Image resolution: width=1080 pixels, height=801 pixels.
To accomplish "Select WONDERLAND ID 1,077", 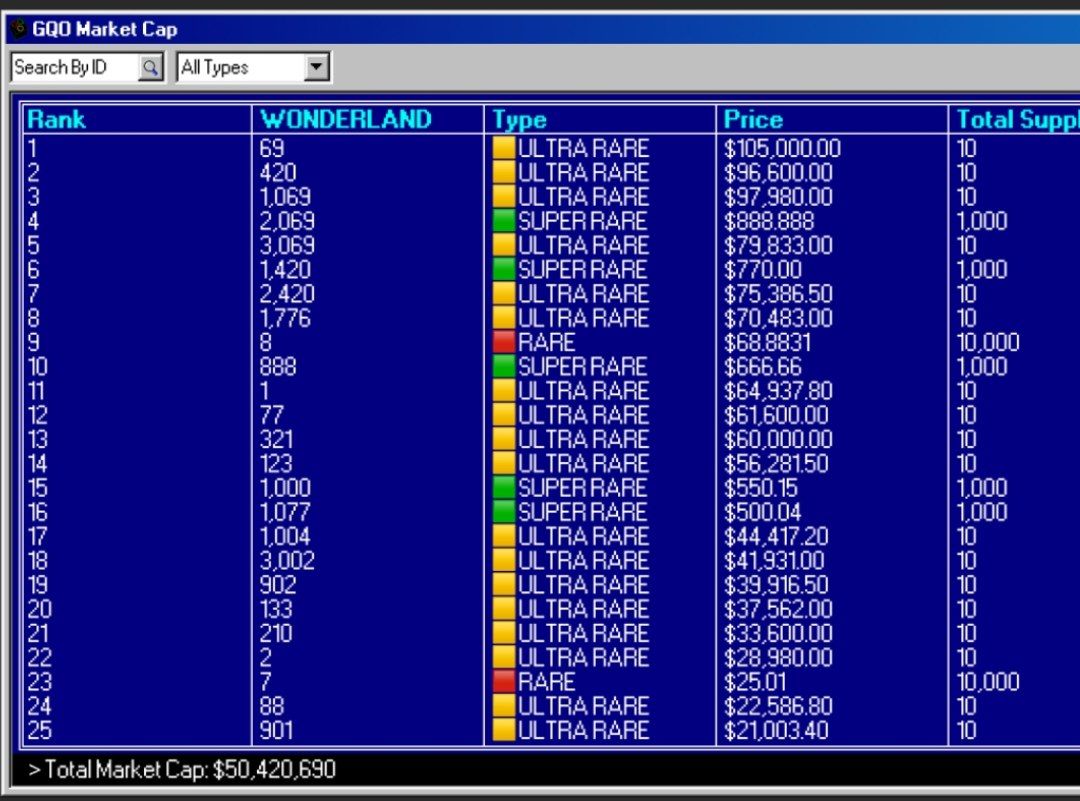I will (285, 512).
